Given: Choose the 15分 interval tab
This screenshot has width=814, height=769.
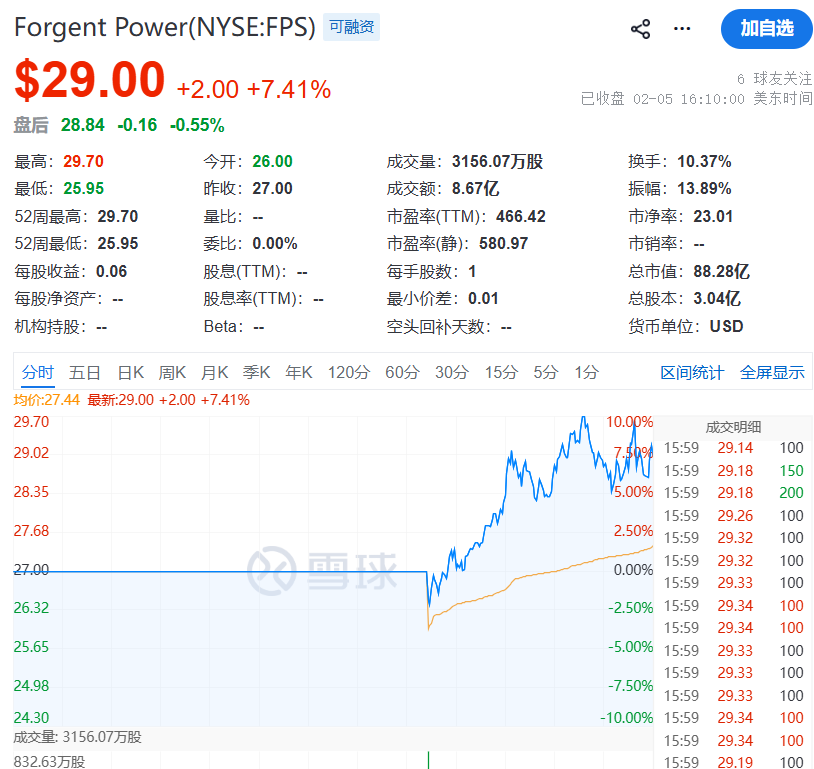Looking at the screenshot, I should coord(501,373).
